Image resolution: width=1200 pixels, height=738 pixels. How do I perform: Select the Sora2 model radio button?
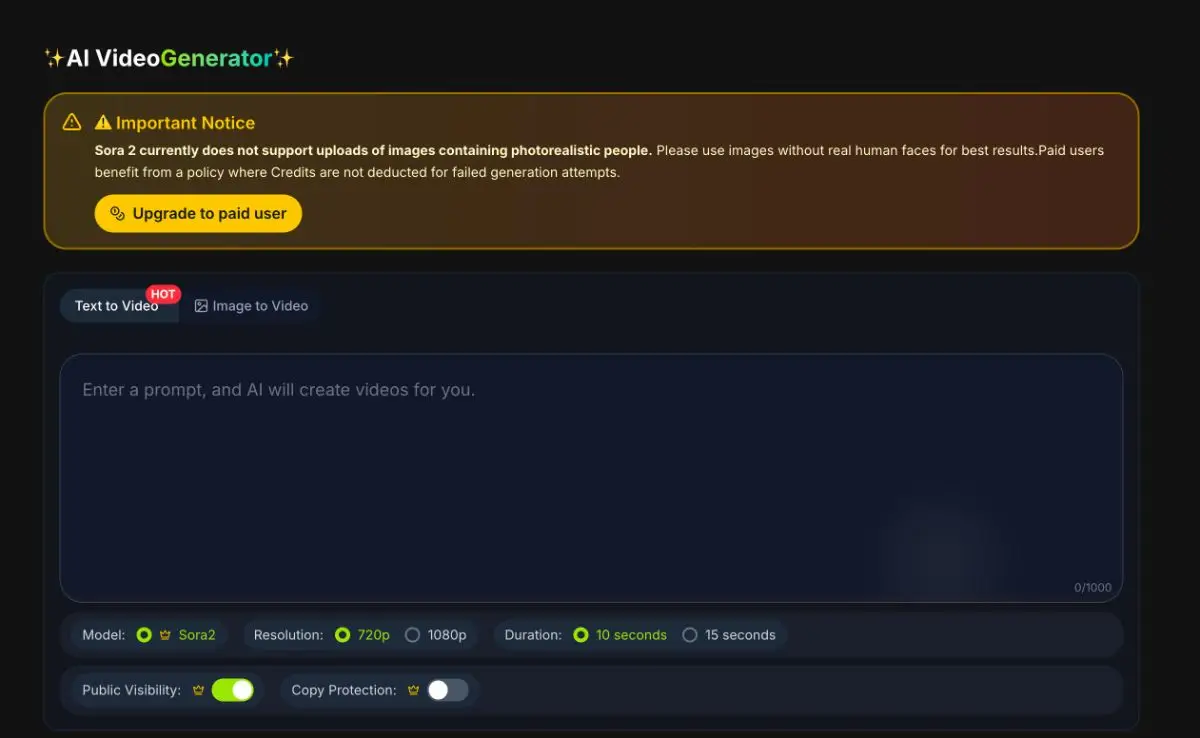coord(144,635)
